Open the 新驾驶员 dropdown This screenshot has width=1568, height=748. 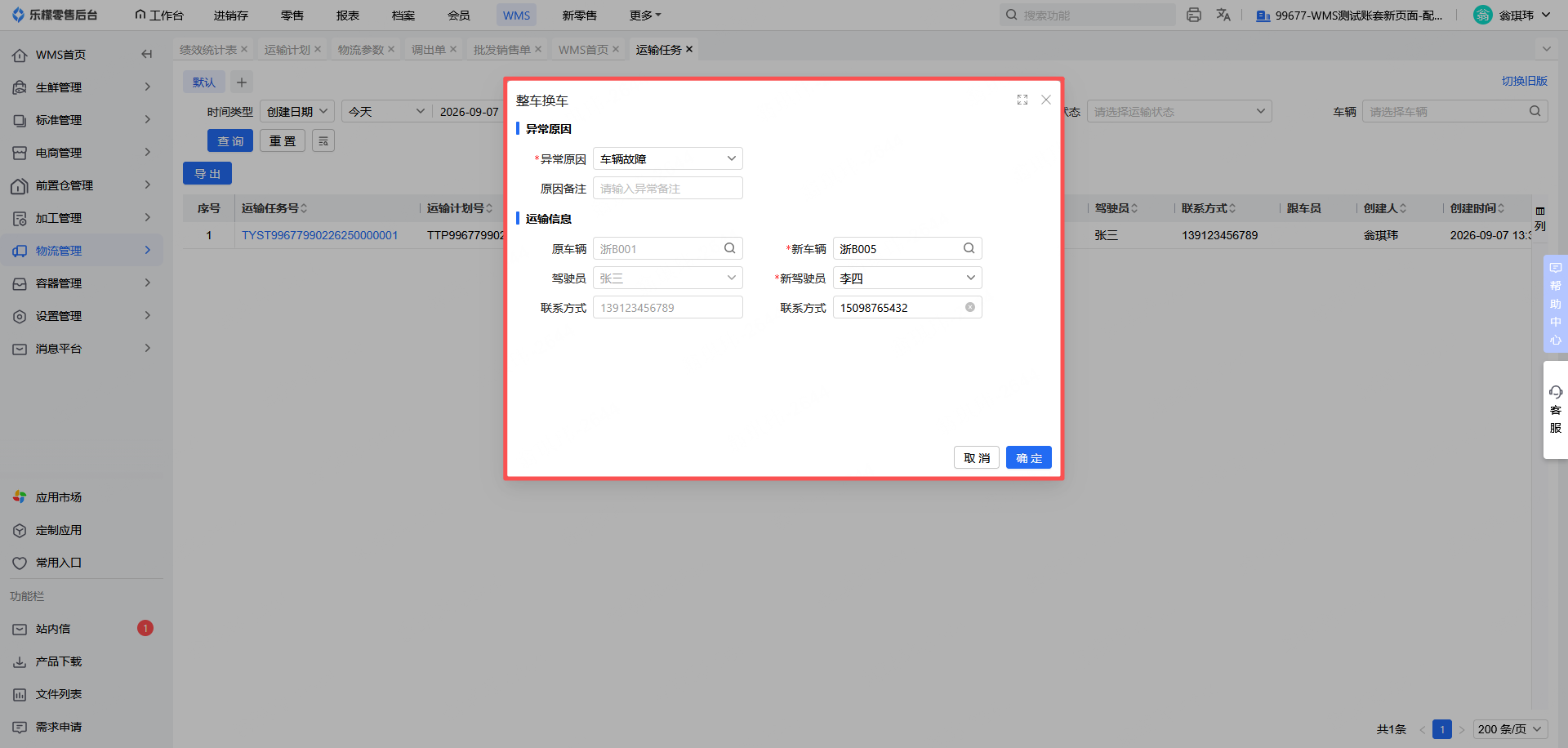tap(907, 278)
